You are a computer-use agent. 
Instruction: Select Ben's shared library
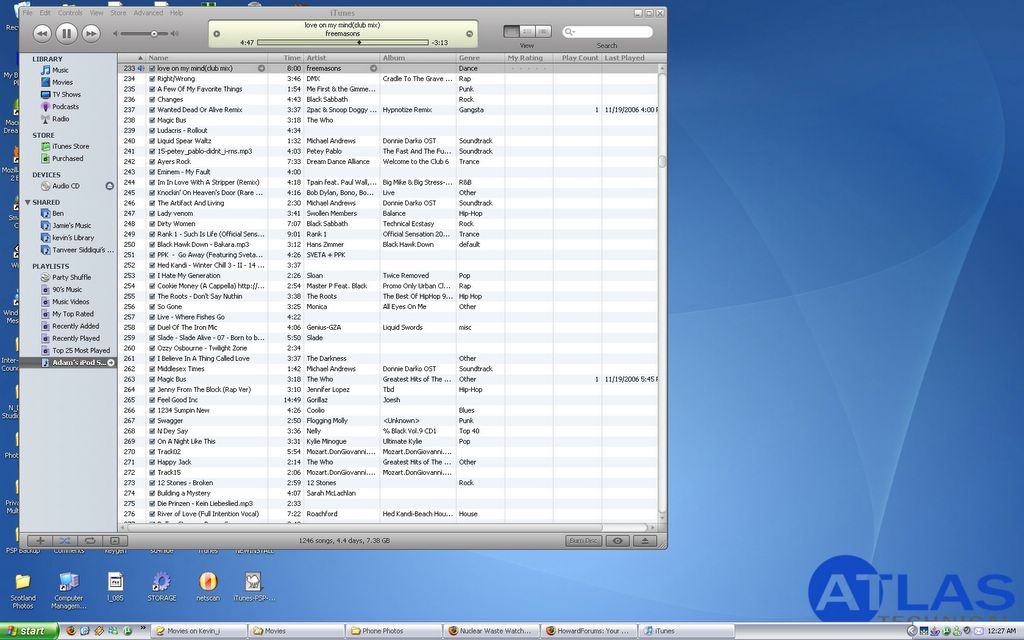58,214
